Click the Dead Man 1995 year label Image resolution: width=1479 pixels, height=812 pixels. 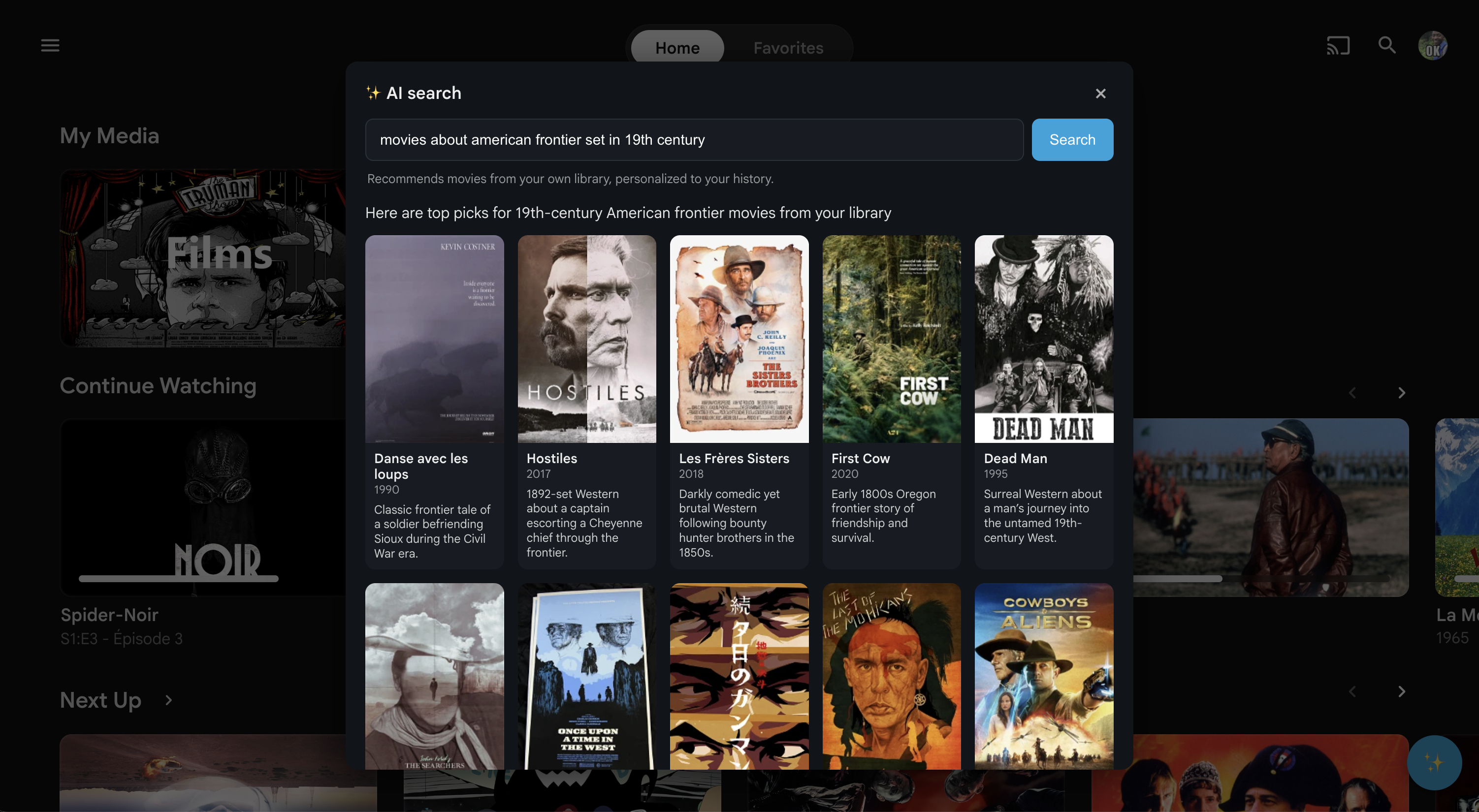point(996,474)
